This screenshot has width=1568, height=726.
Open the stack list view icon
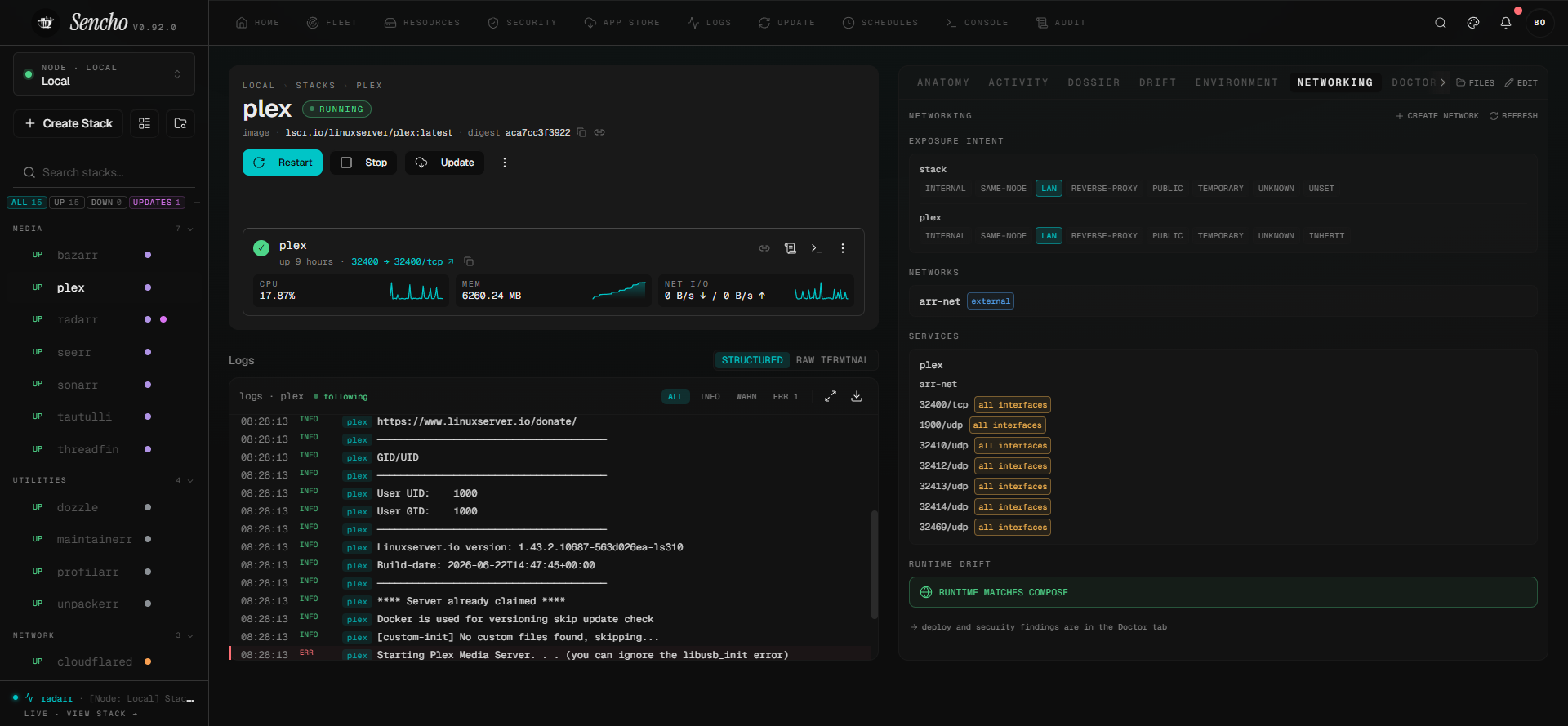click(x=145, y=123)
